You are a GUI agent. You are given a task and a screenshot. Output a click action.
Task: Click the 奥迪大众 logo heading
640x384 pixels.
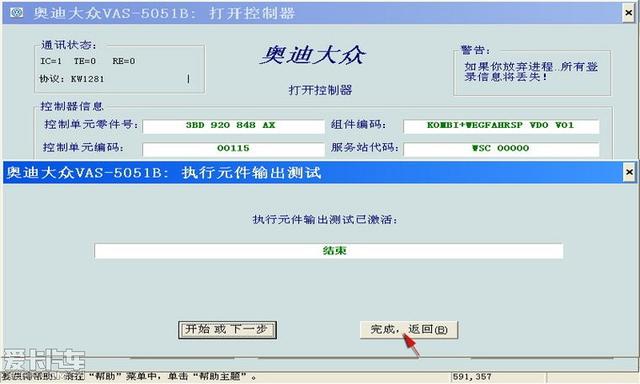(x=313, y=55)
